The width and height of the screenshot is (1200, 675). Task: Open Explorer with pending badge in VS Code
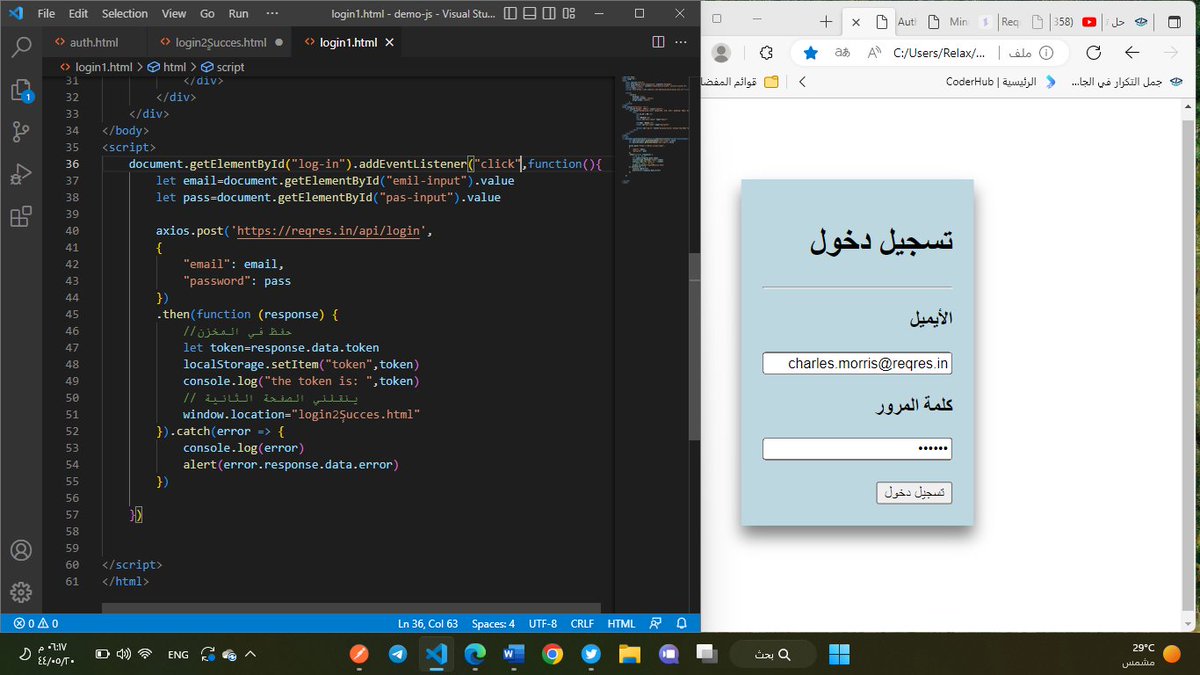(21, 90)
